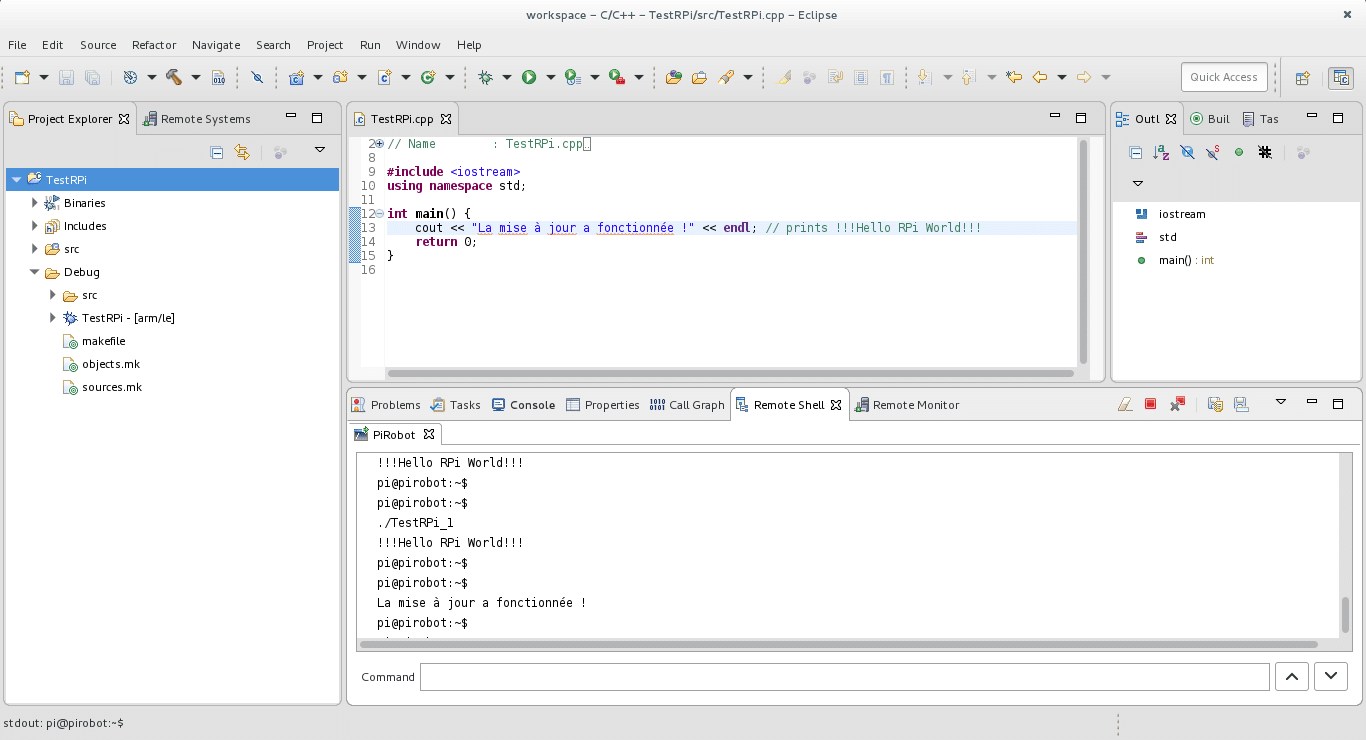Switch to the Remote Monitor tab
The image size is (1366, 740).
[x=907, y=405]
